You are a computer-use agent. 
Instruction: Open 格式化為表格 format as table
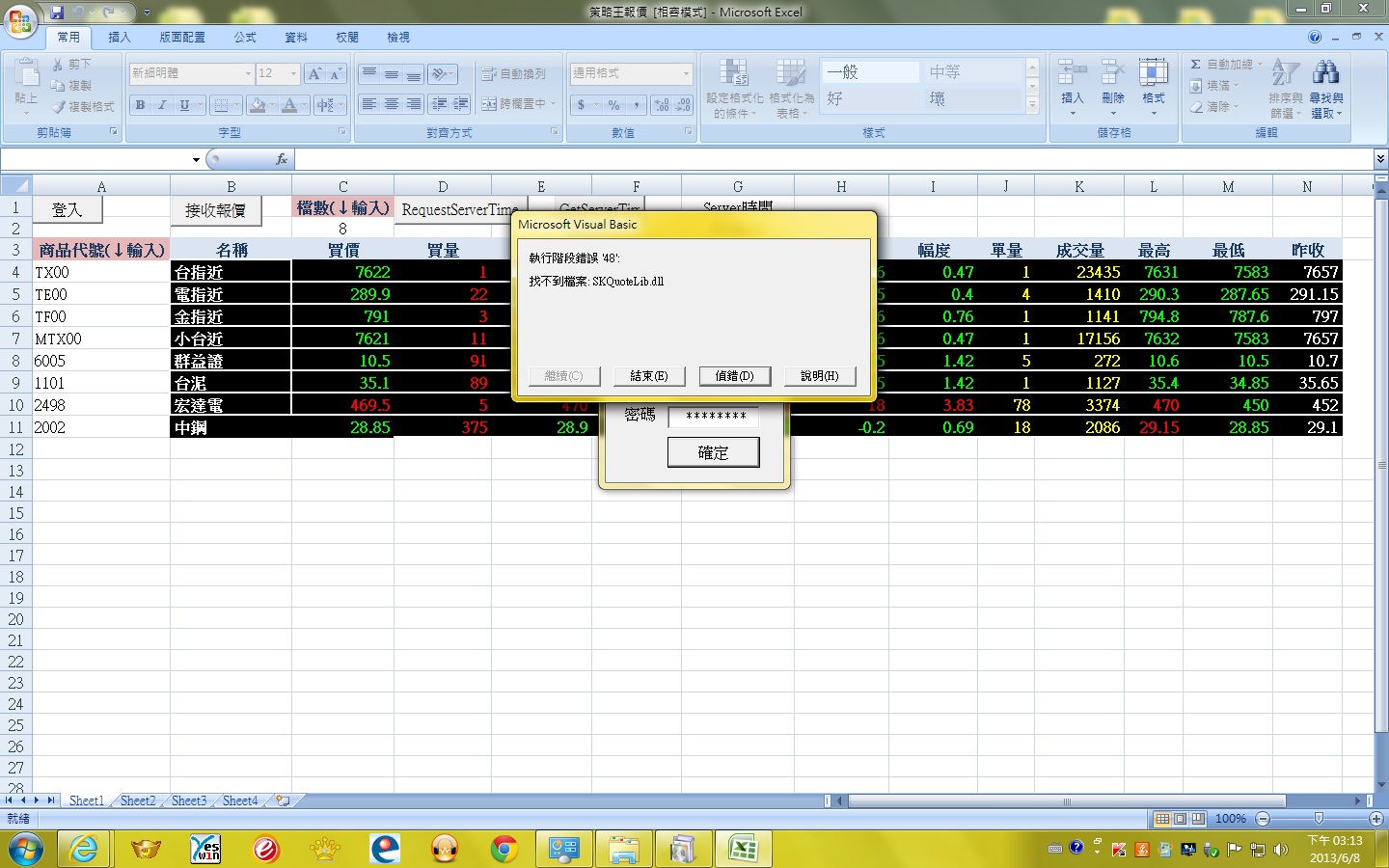pyautogui.click(x=791, y=89)
